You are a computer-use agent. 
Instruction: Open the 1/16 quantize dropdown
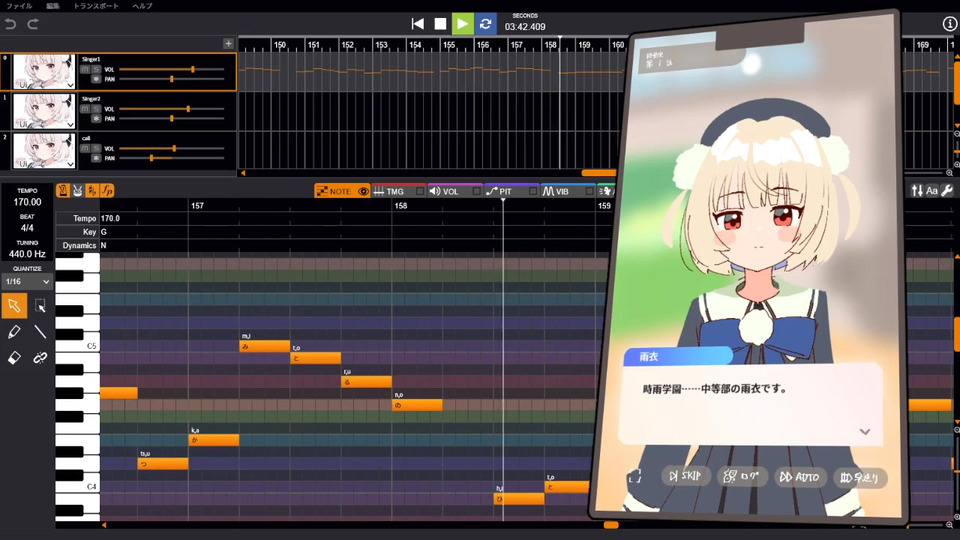27,282
